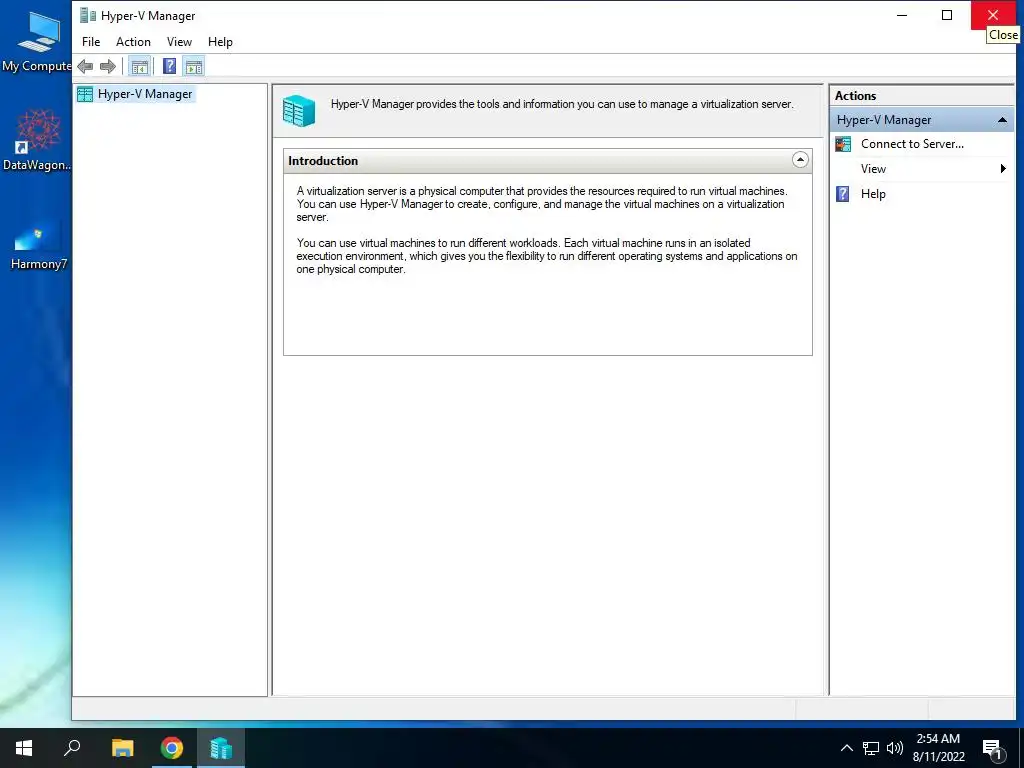Collapse the Introduction section
The image size is (1024, 768).
[x=800, y=160]
